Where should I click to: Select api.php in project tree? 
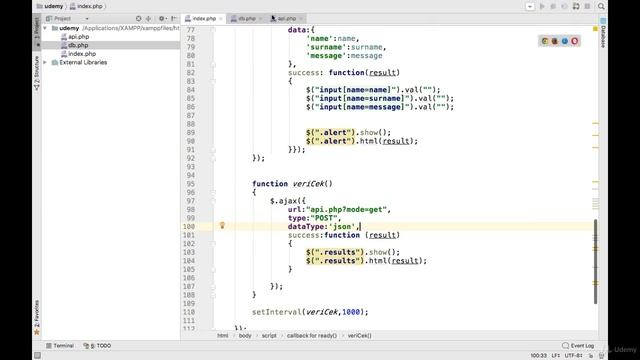[x=78, y=37]
